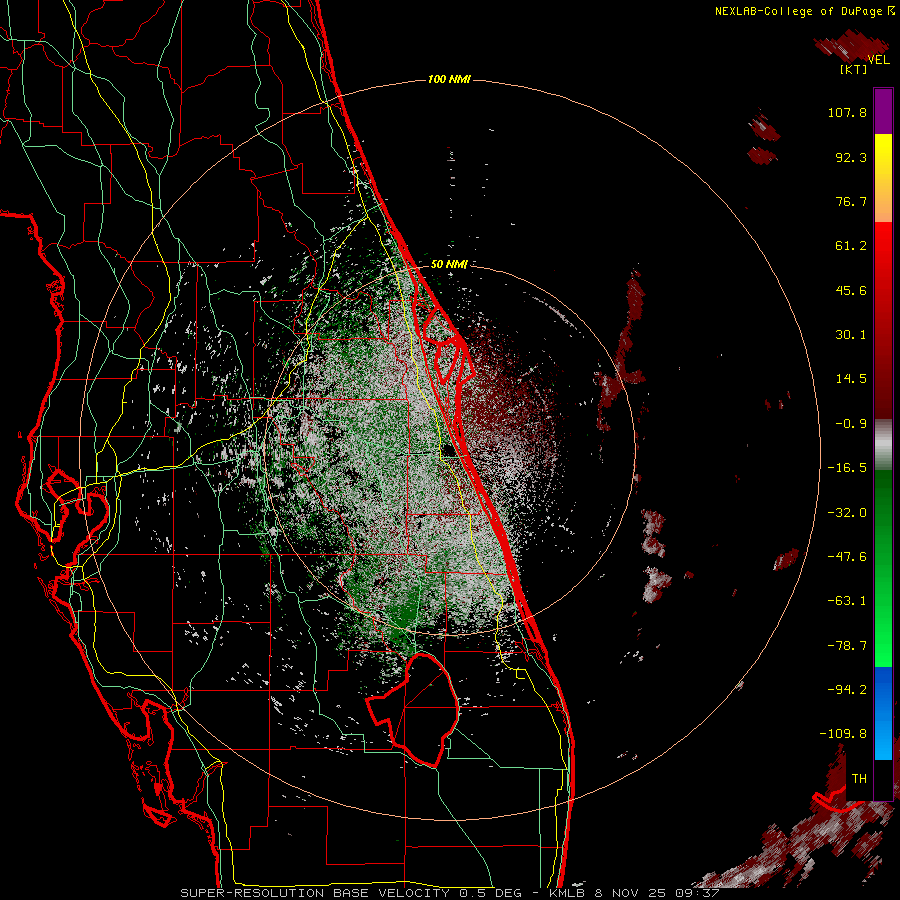Click the -47.6 velocity scale value
The width and height of the screenshot is (900, 900).
click(x=847, y=557)
